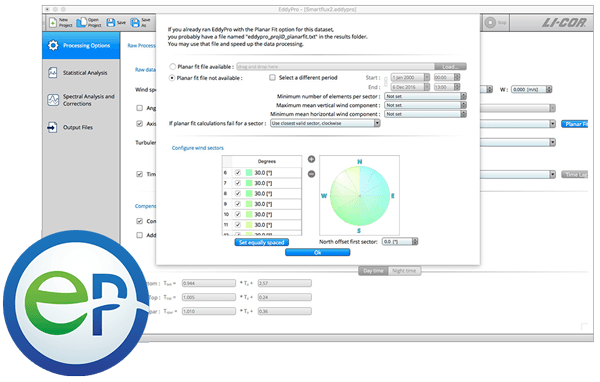This screenshot has width=600, height=382.
Task: Click color swatch for sector 6
Action: tap(249, 173)
